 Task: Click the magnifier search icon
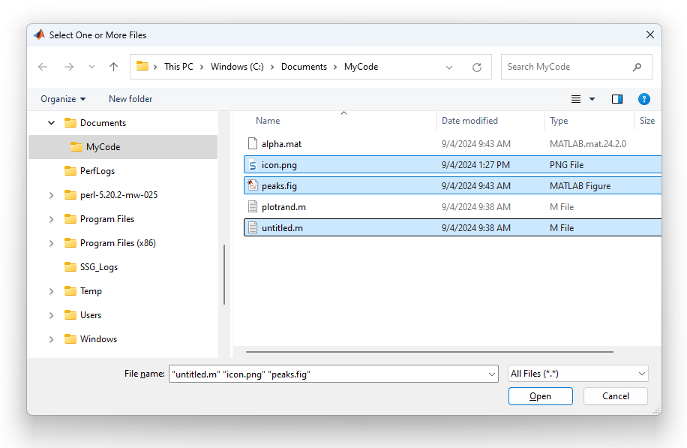coord(637,67)
